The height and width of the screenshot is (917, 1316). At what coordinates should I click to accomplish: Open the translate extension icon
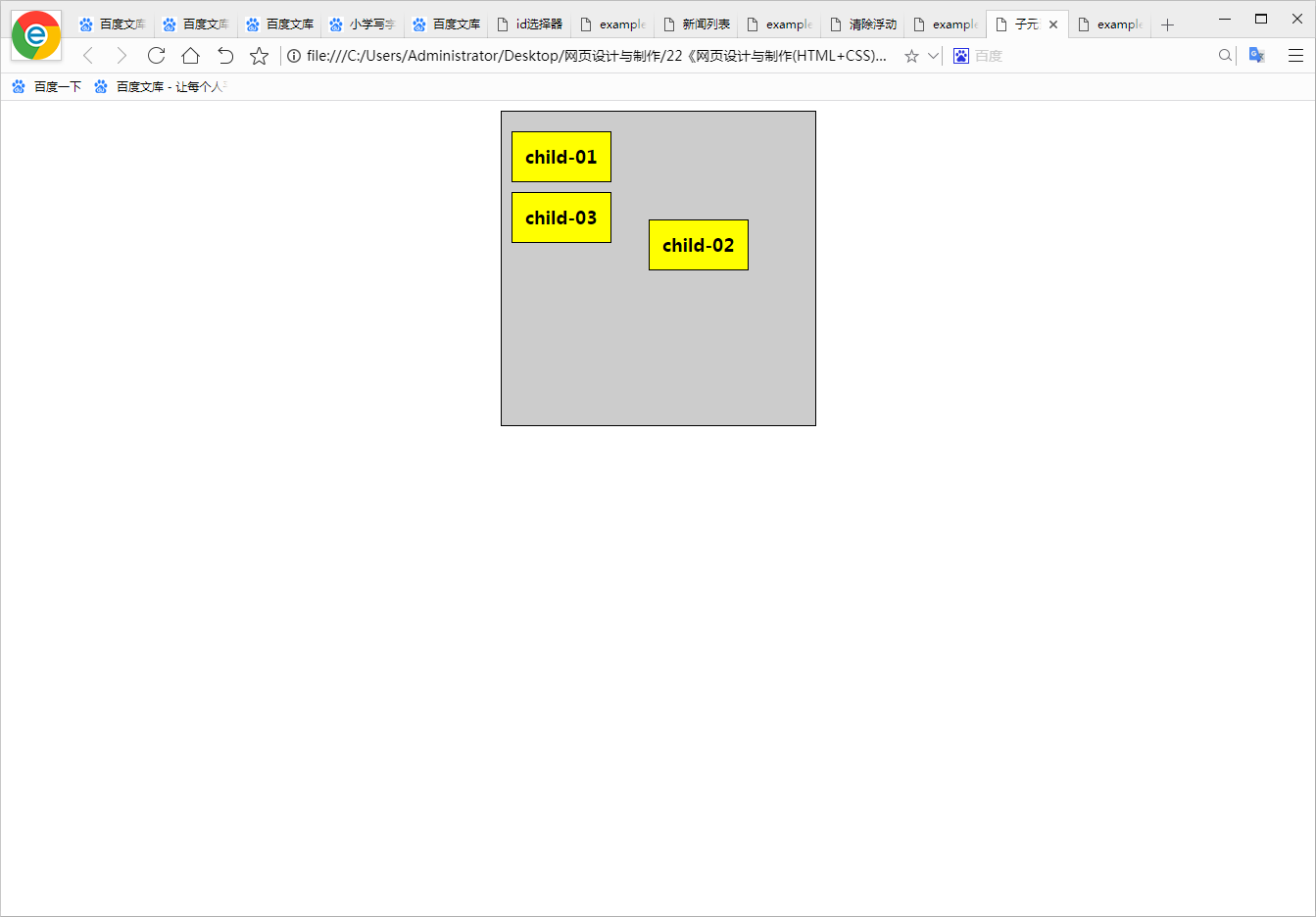[x=1257, y=56]
